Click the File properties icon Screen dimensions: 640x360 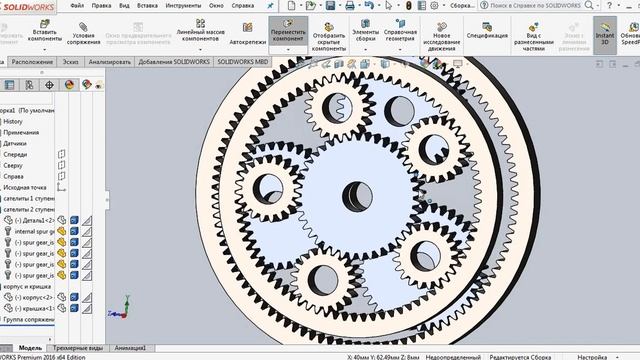click(422, 6)
